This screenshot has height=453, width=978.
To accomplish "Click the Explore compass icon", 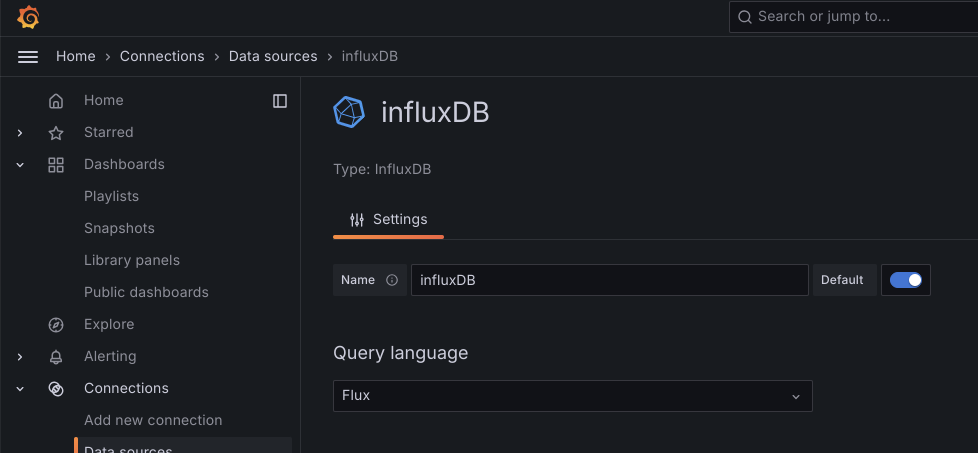I will (x=56, y=325).
